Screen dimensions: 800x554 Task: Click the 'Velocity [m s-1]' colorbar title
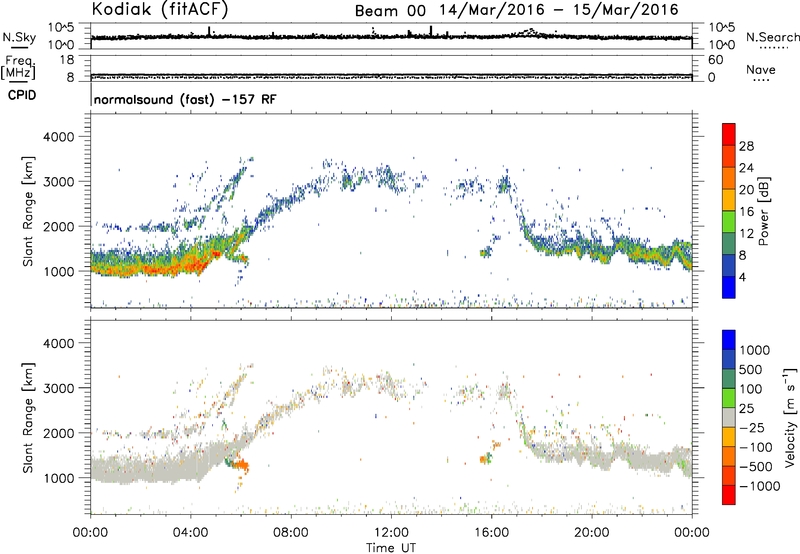click(790, 417)
